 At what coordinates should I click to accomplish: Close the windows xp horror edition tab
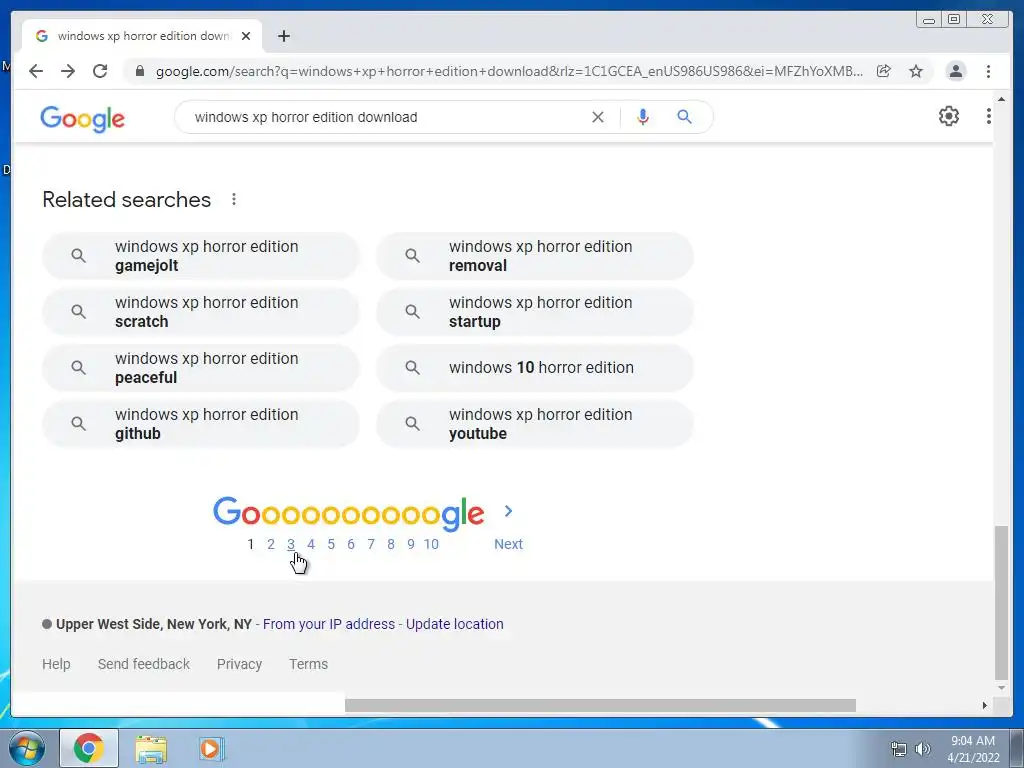pyautogui.click(x=246, y=36)
